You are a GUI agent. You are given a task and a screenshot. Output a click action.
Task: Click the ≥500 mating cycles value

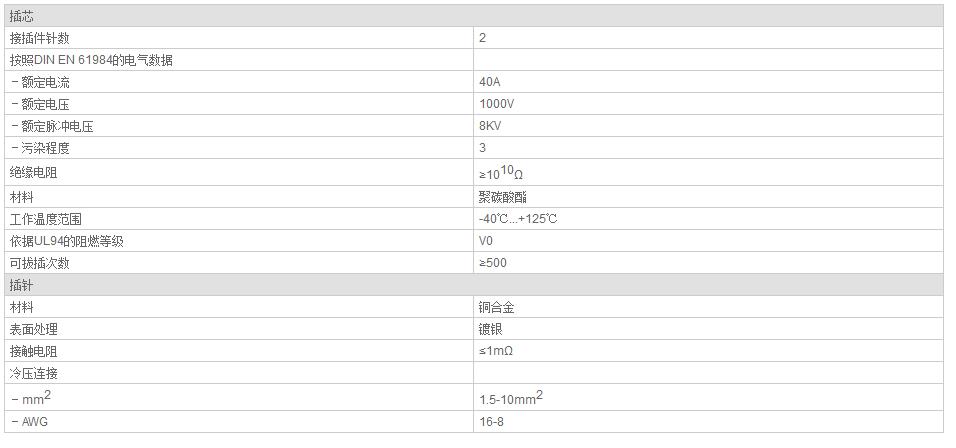coord(493,263)
